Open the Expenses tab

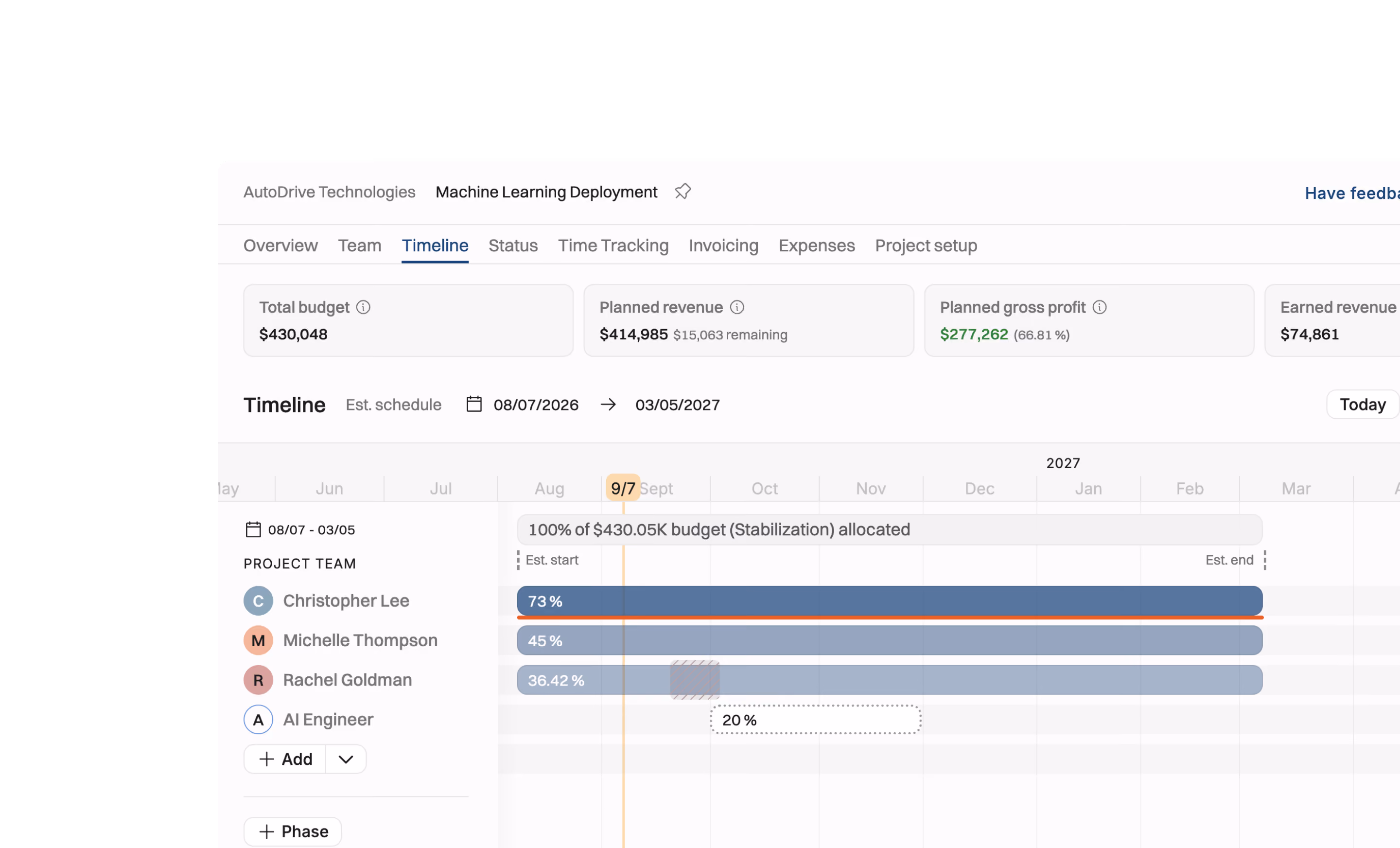pyautogui.click(x=817, y=246)
